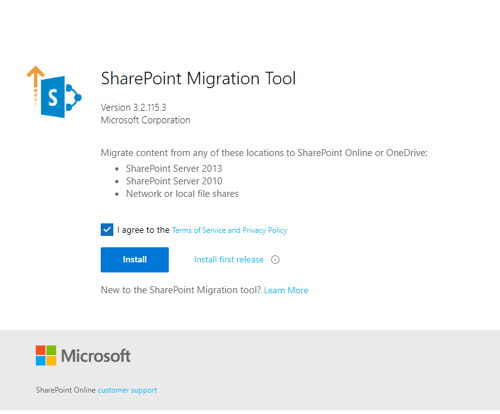Open Terms of Service and Privacy Policy link
Screen dimensions: 500x414
[229, 230]
